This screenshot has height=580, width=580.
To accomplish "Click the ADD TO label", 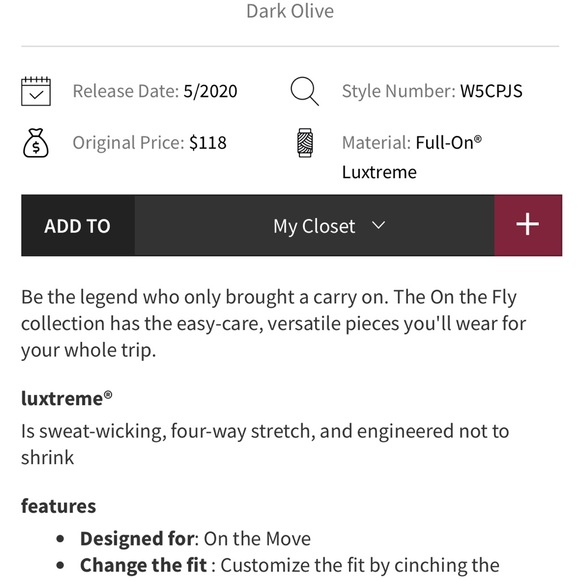I will click(77, 226).
